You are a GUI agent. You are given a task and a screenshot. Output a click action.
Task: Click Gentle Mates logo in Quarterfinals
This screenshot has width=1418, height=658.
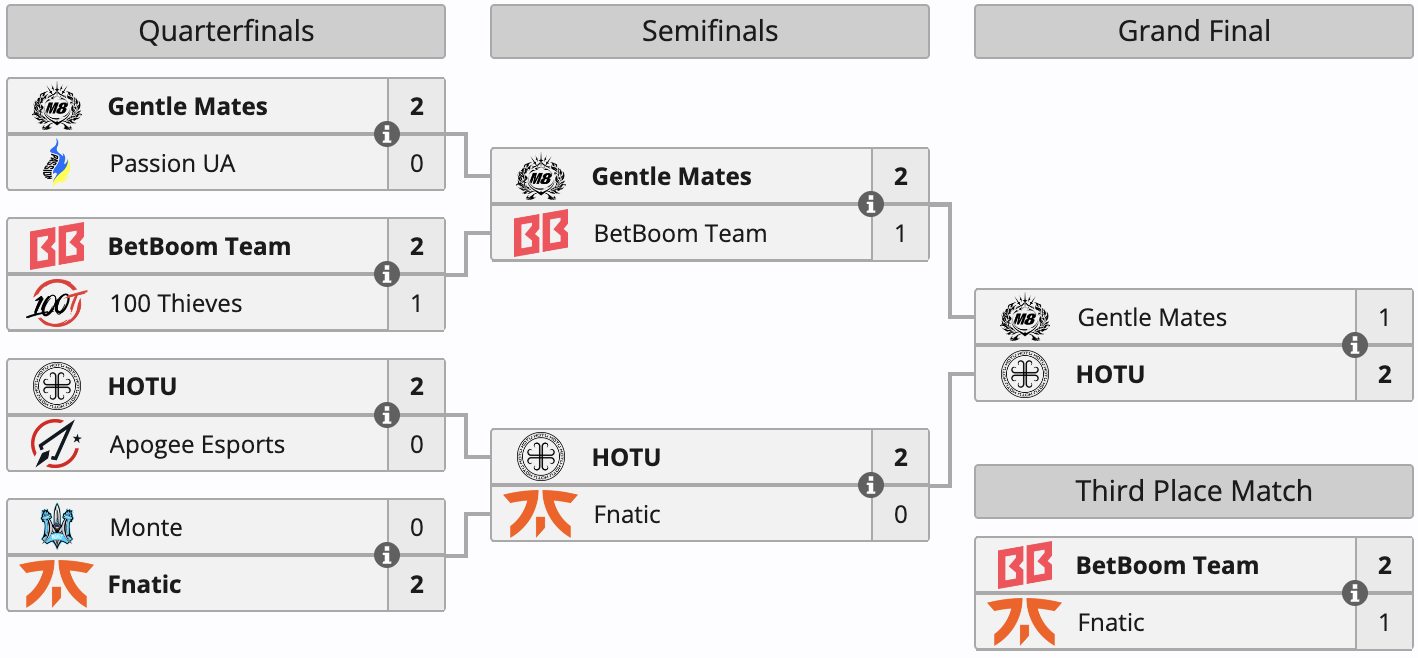click(56, 106)
